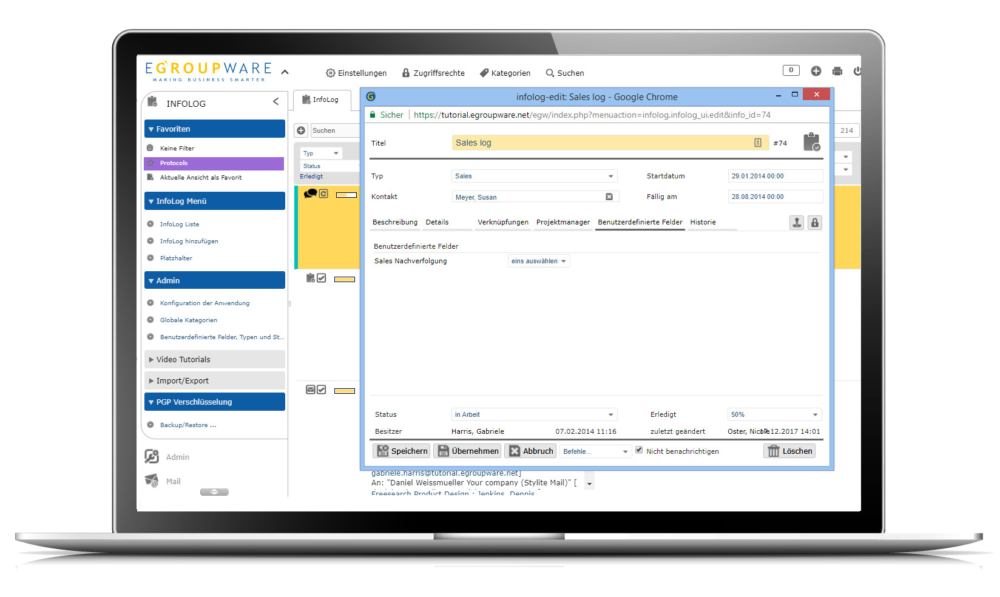The height and width of the screenshot is (597, 1000).
Task: Toggle the 'Nicht benachrichtigen' checkbox
Action: [639, 451]
